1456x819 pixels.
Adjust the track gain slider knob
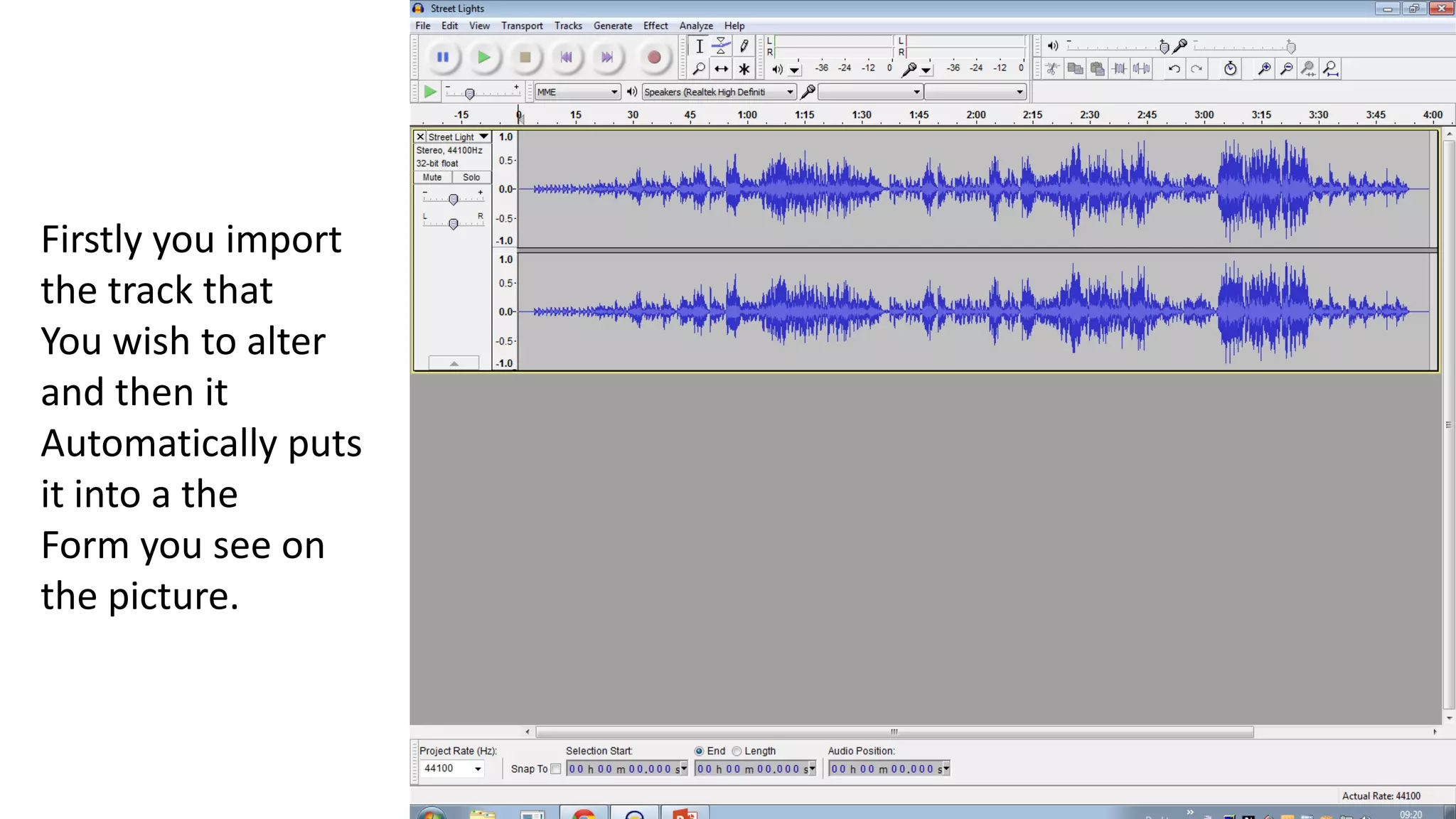453,200
